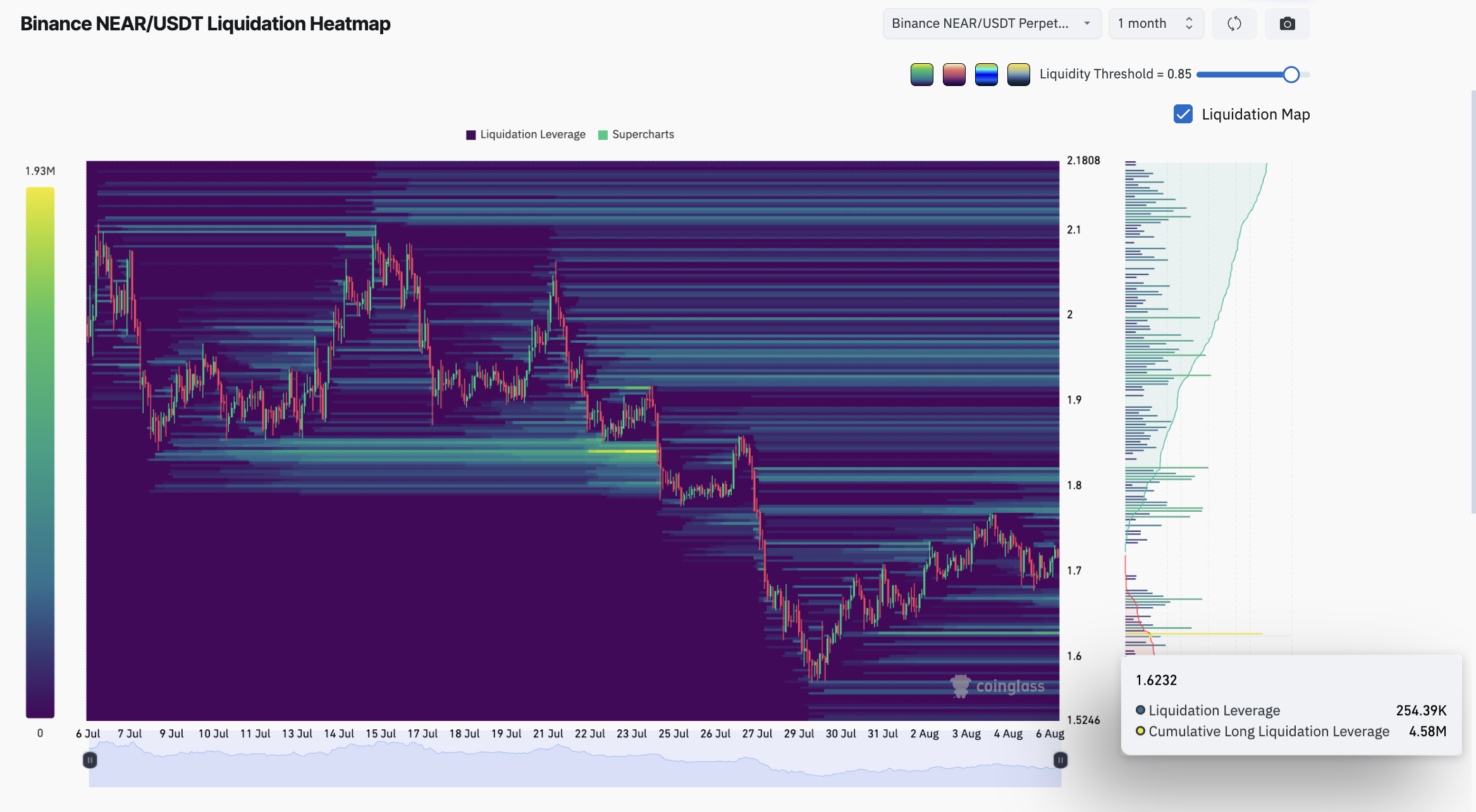The image size is (1476, 812).
Task: Click the left handle of the time range navigator
Action: coord(90,760)
